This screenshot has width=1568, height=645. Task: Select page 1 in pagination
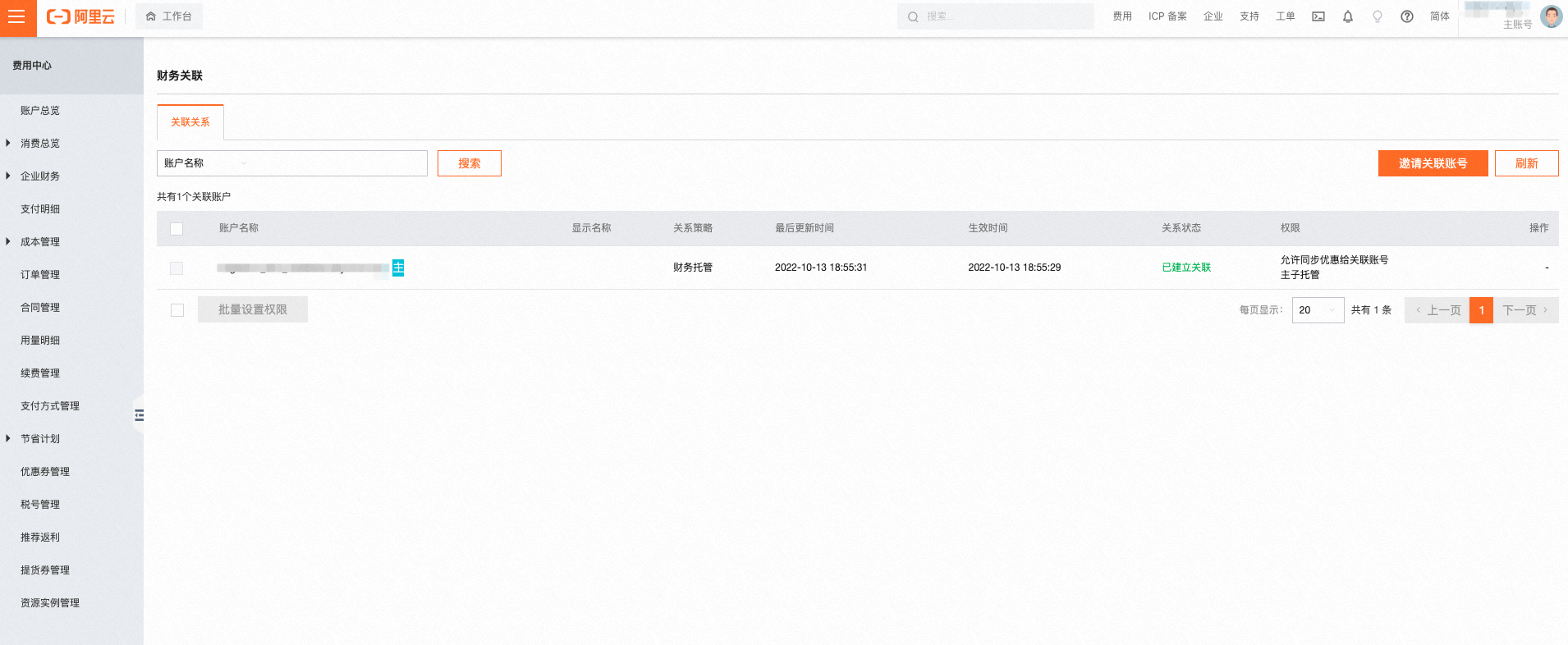click(1482, 310)
